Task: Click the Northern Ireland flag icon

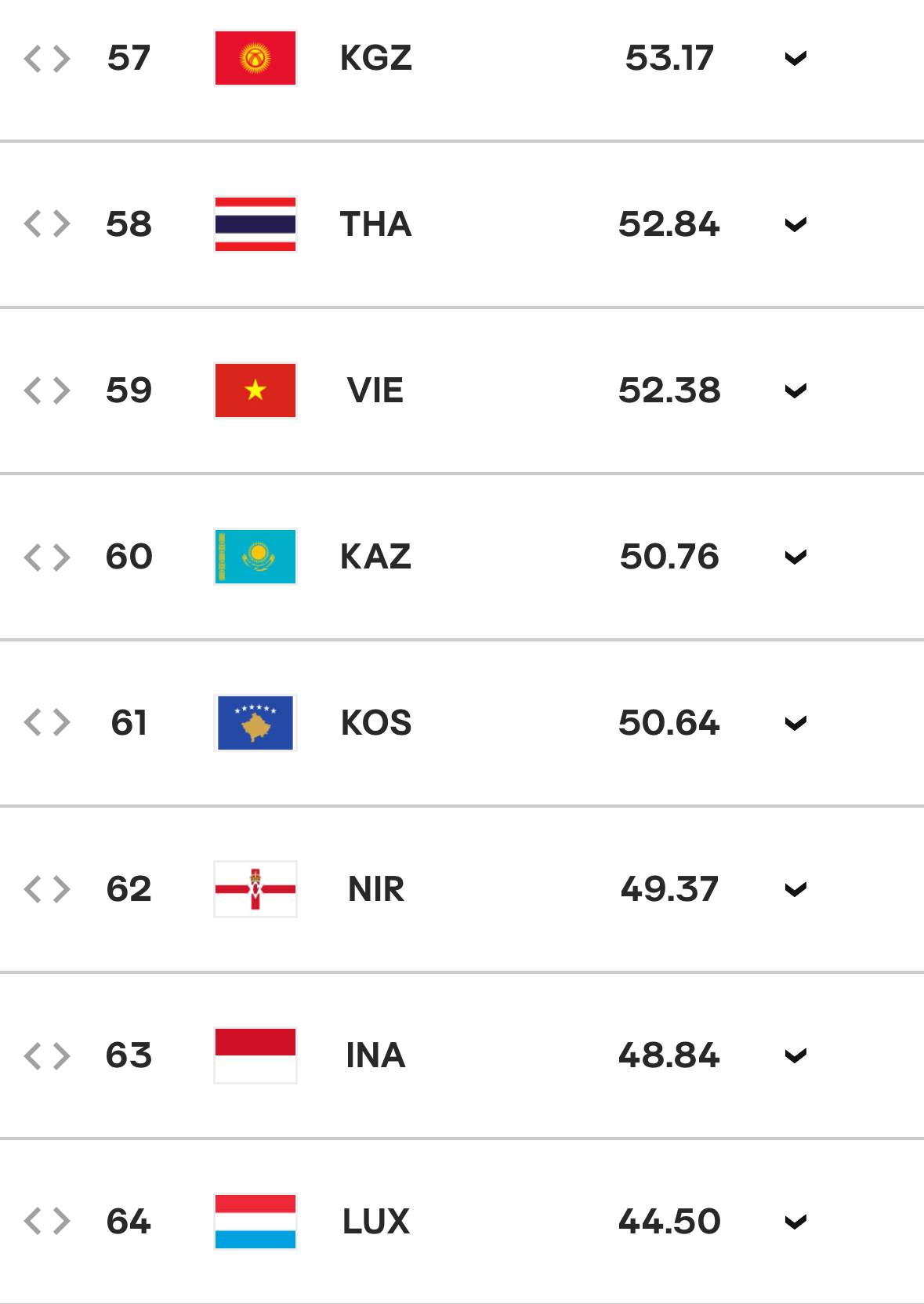Action: point(255,889)
